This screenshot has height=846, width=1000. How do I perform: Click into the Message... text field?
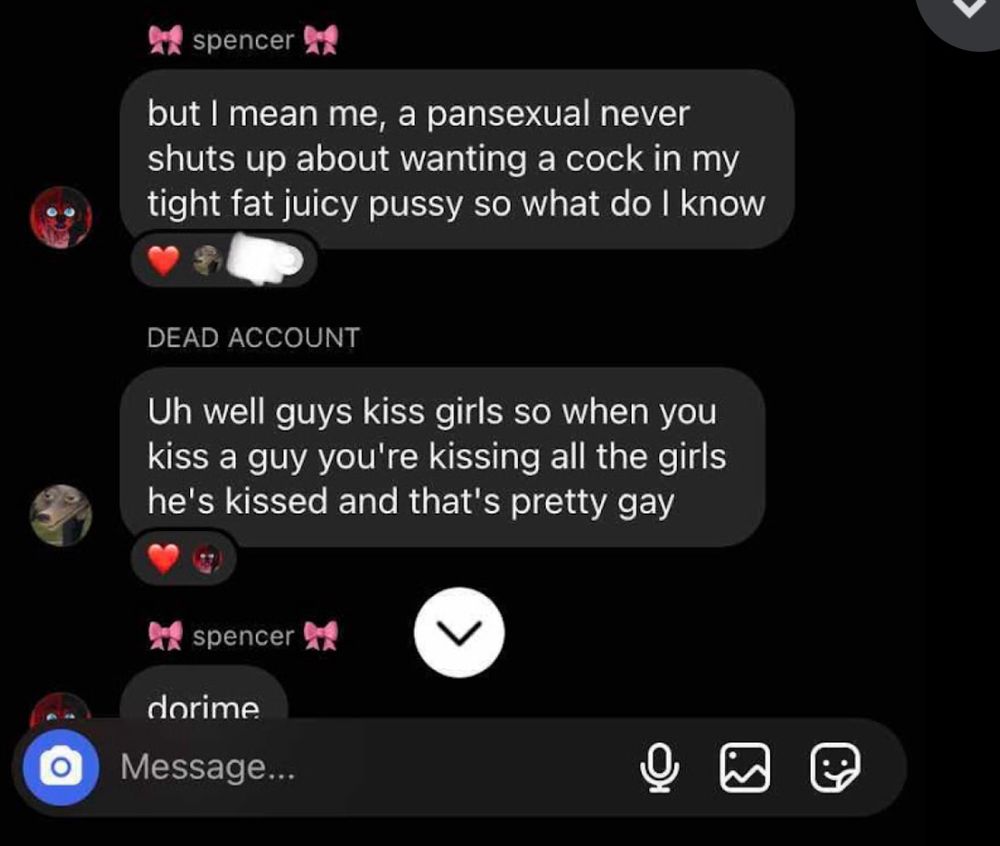[370, 767]
